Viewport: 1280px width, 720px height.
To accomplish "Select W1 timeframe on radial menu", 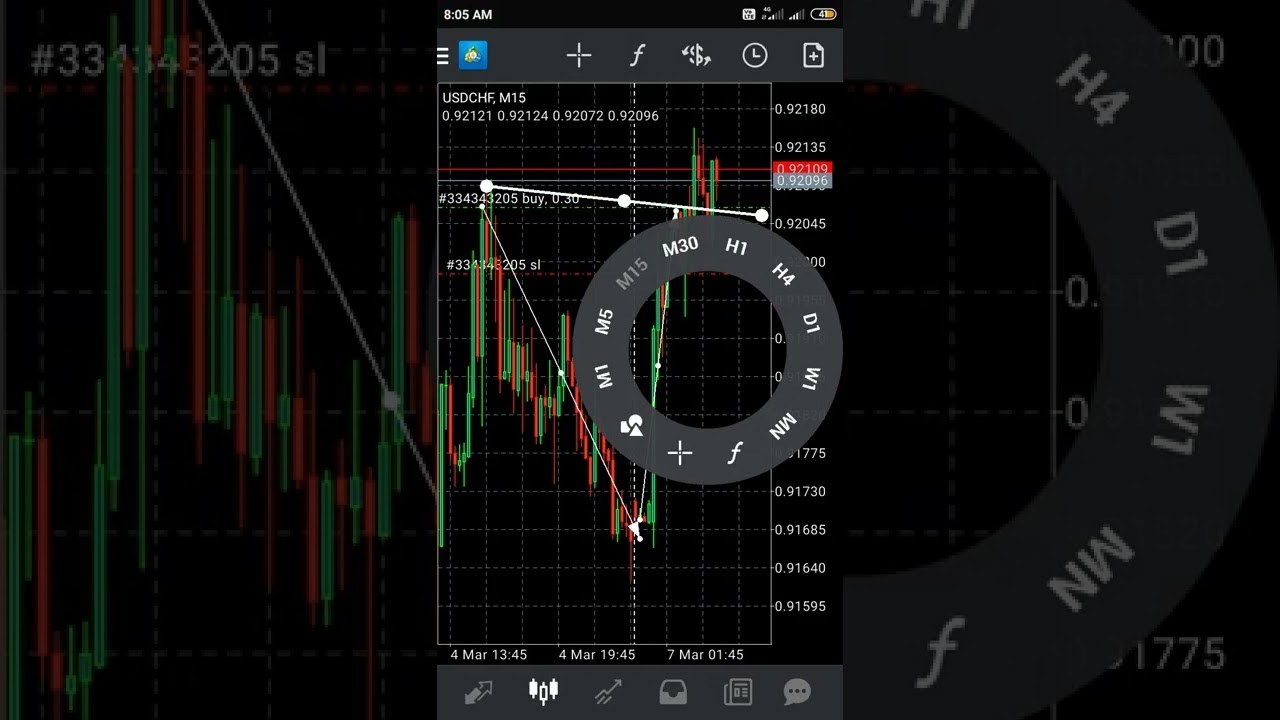I will point(811,379).
